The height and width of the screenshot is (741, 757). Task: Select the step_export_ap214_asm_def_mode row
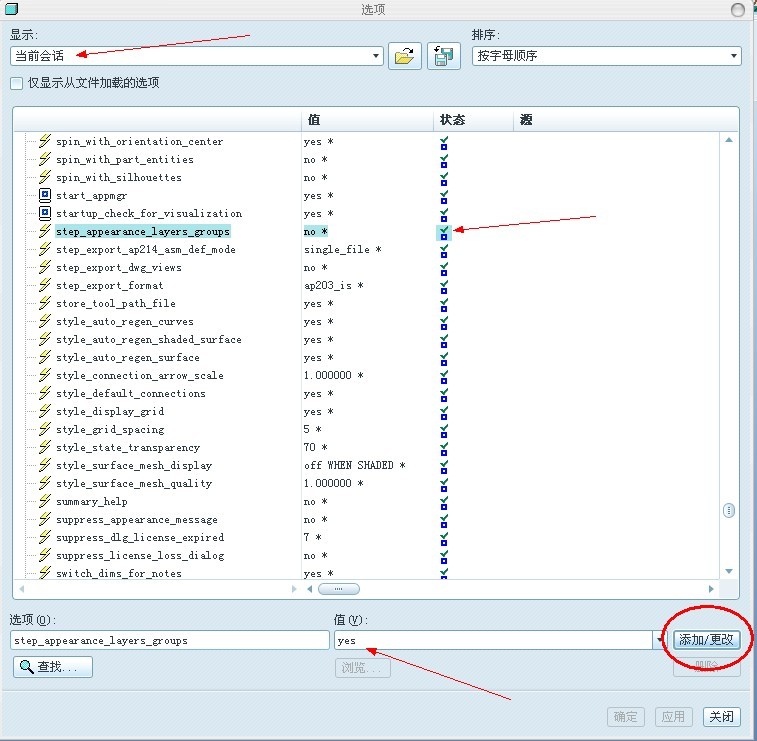[x=146, y=250]
